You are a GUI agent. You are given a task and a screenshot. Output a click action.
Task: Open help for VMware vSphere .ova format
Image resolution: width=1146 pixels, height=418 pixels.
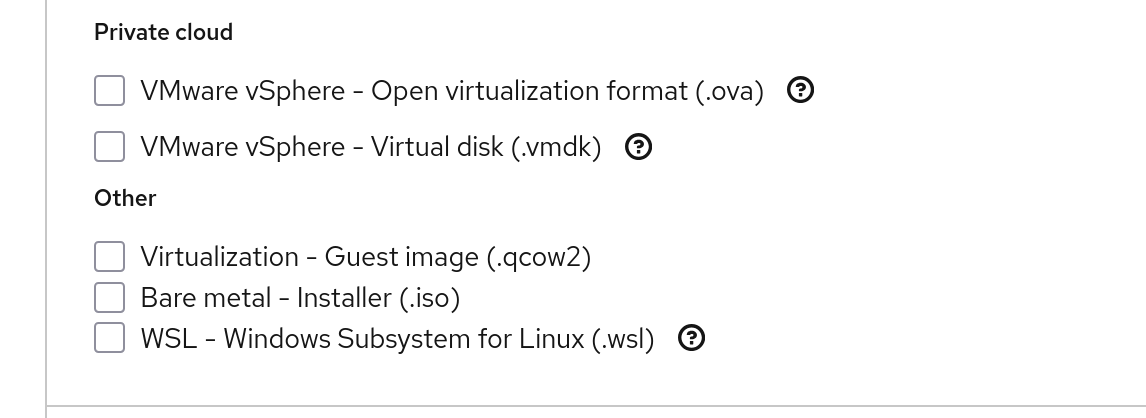(x=800, y=91)
